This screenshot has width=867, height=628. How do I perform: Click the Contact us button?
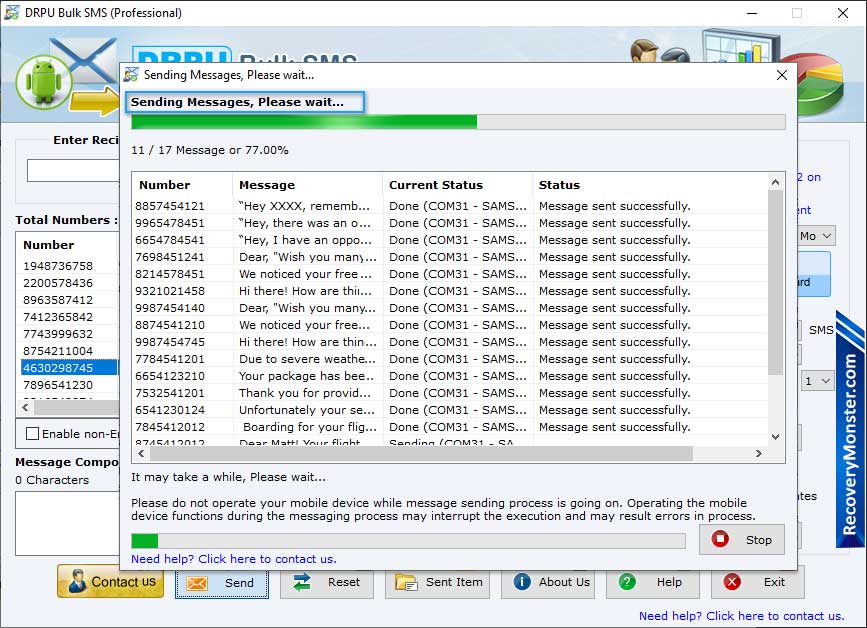[x=111, y=582]
